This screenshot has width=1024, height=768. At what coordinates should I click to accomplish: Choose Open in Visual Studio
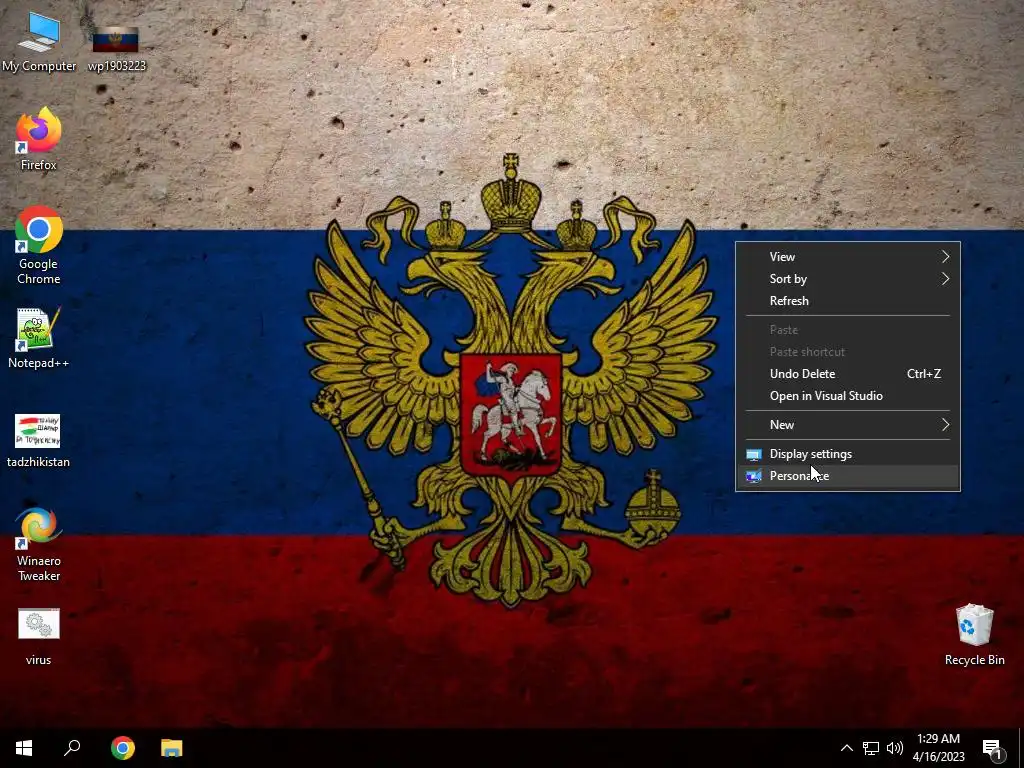click(848, 396)
